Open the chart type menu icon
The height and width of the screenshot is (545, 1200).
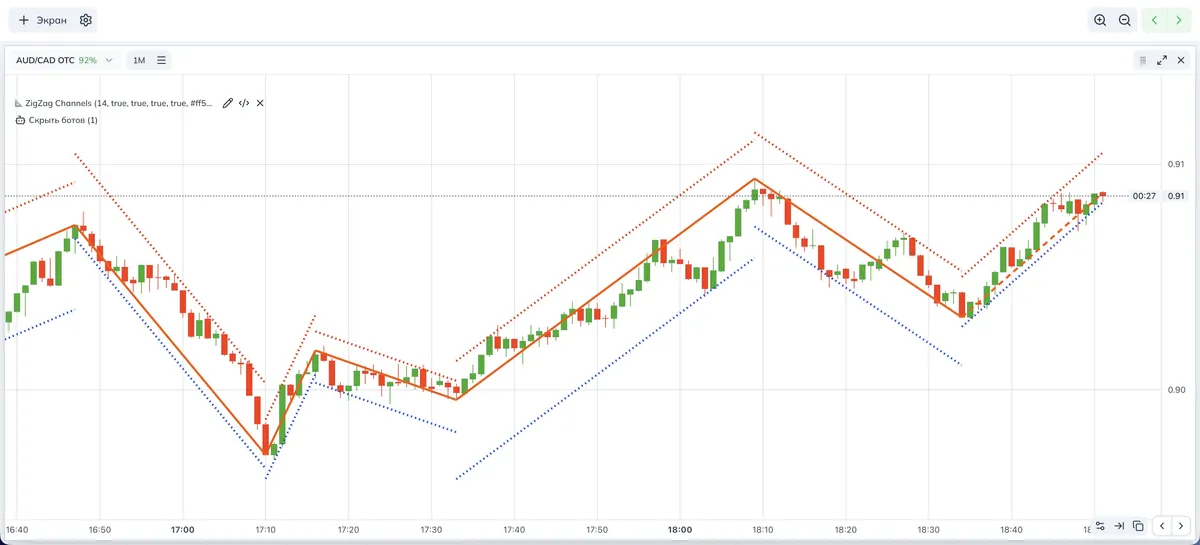click(162, 60)
